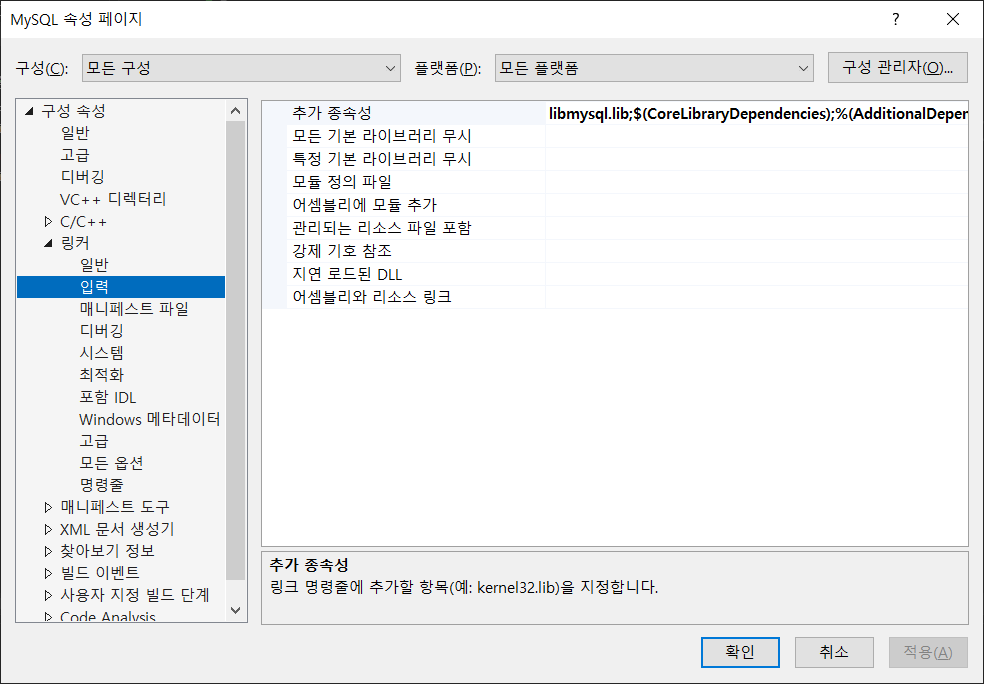Select 일반 under 링커

click(95, 265)
